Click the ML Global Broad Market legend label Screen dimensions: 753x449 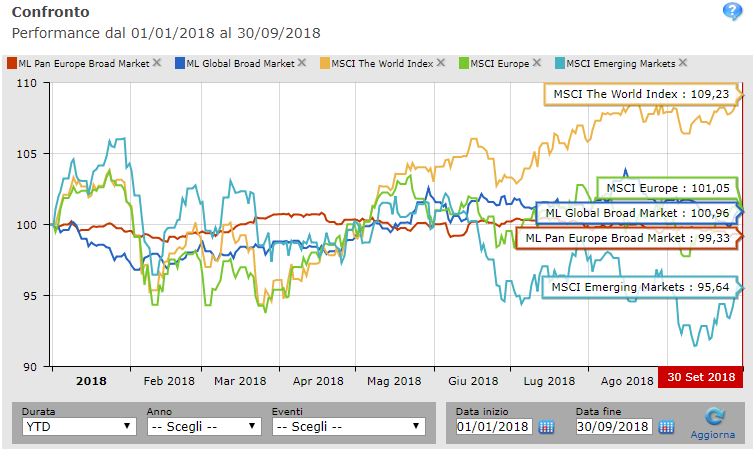(240, 63)
